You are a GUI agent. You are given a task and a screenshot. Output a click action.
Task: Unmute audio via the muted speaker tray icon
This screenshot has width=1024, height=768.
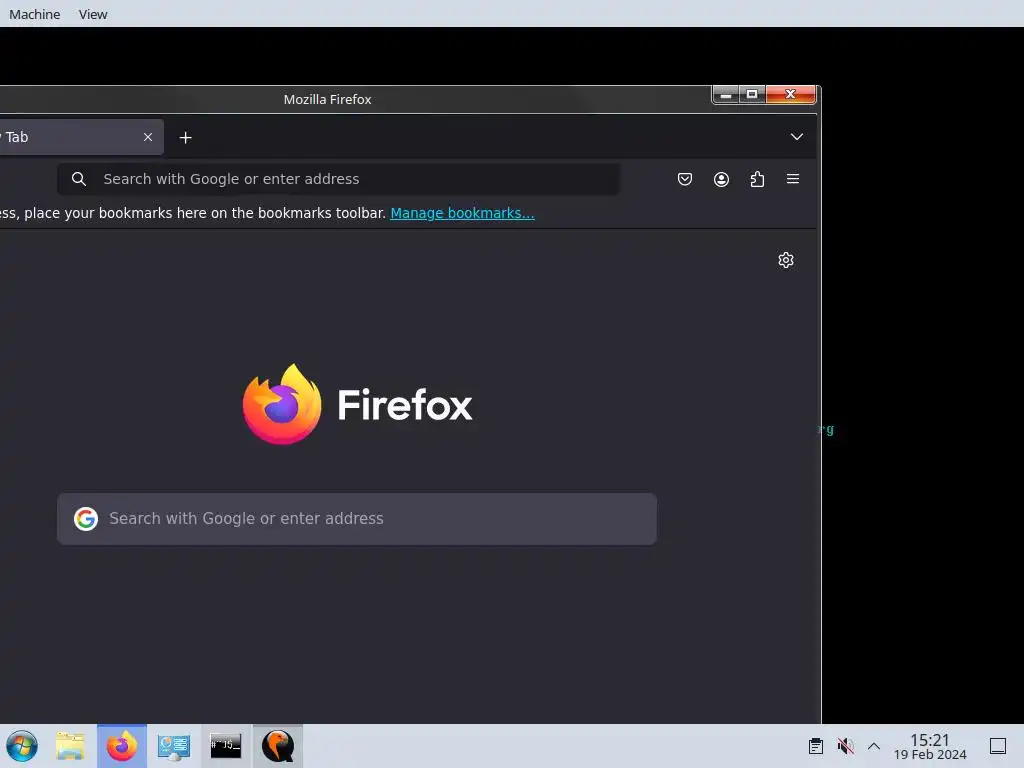(845, 746)
